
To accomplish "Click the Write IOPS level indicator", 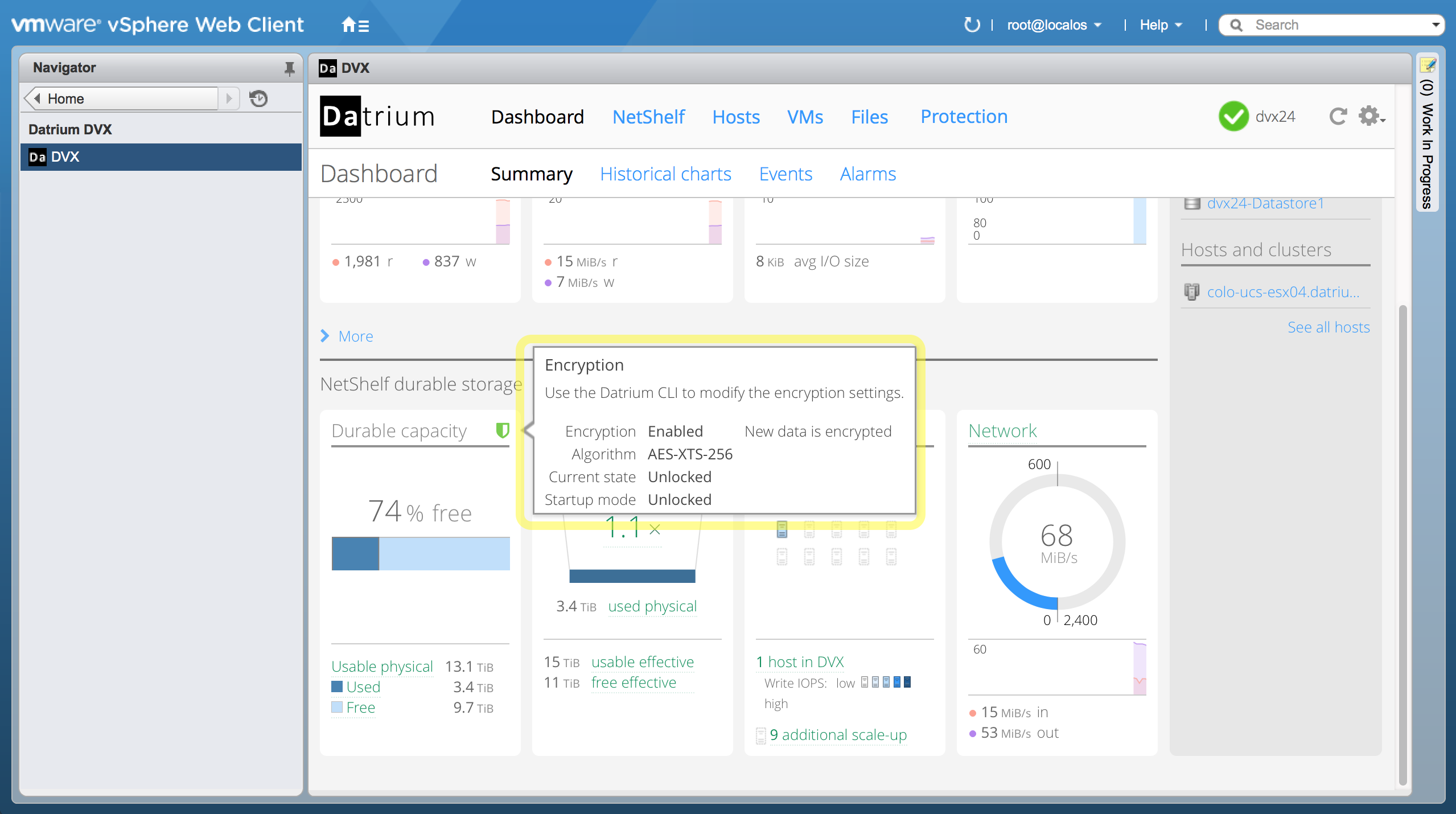I will 886,682.
